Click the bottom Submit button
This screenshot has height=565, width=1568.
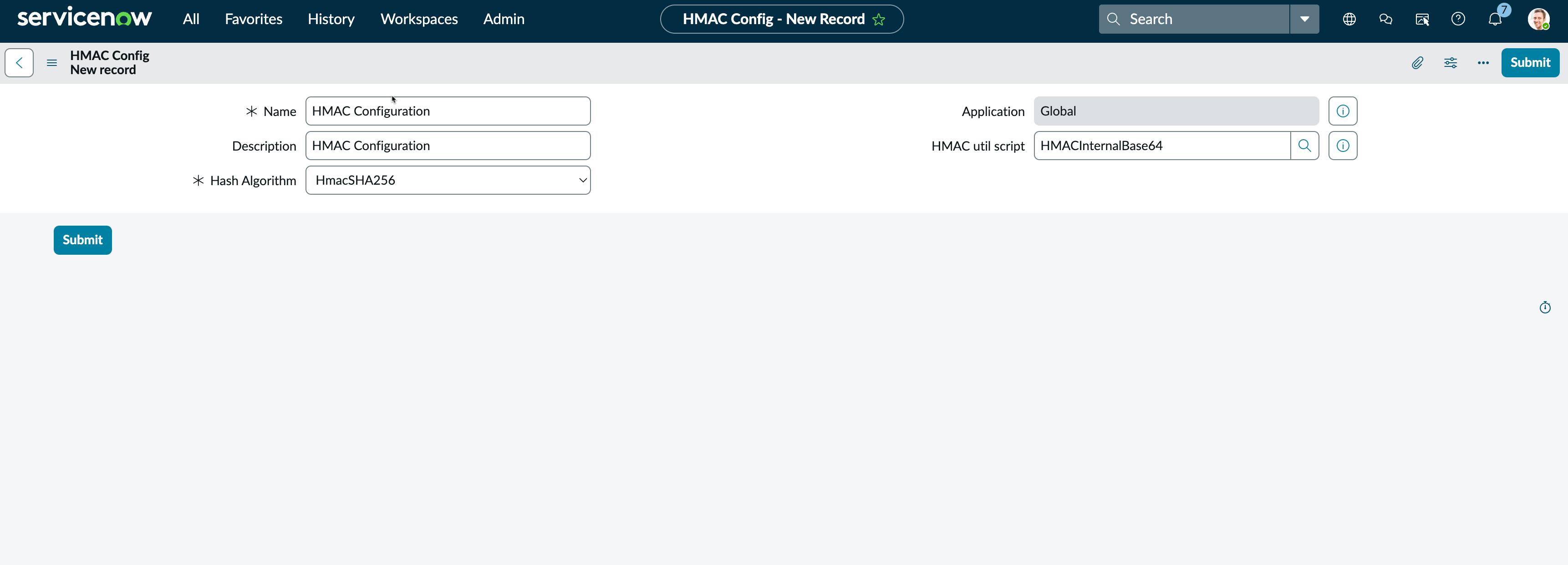(x=83, y=240)
